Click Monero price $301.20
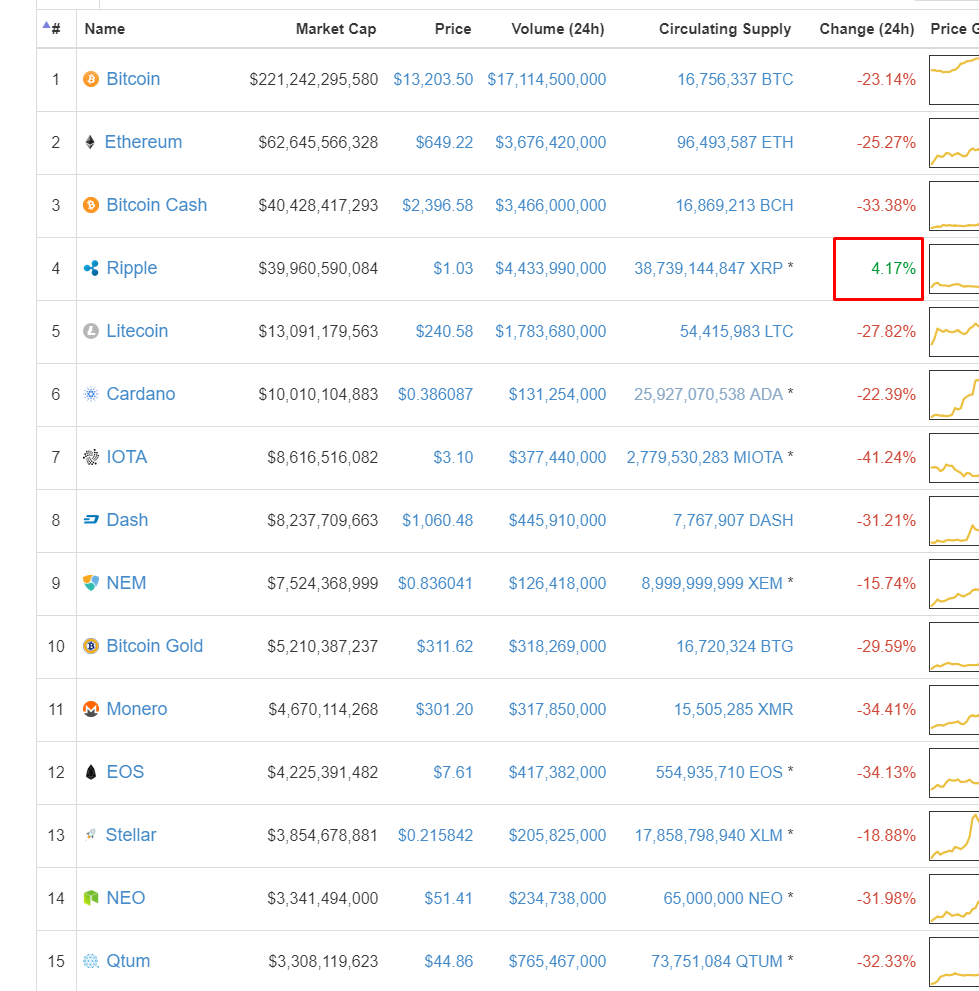 [x=444, y=710]
